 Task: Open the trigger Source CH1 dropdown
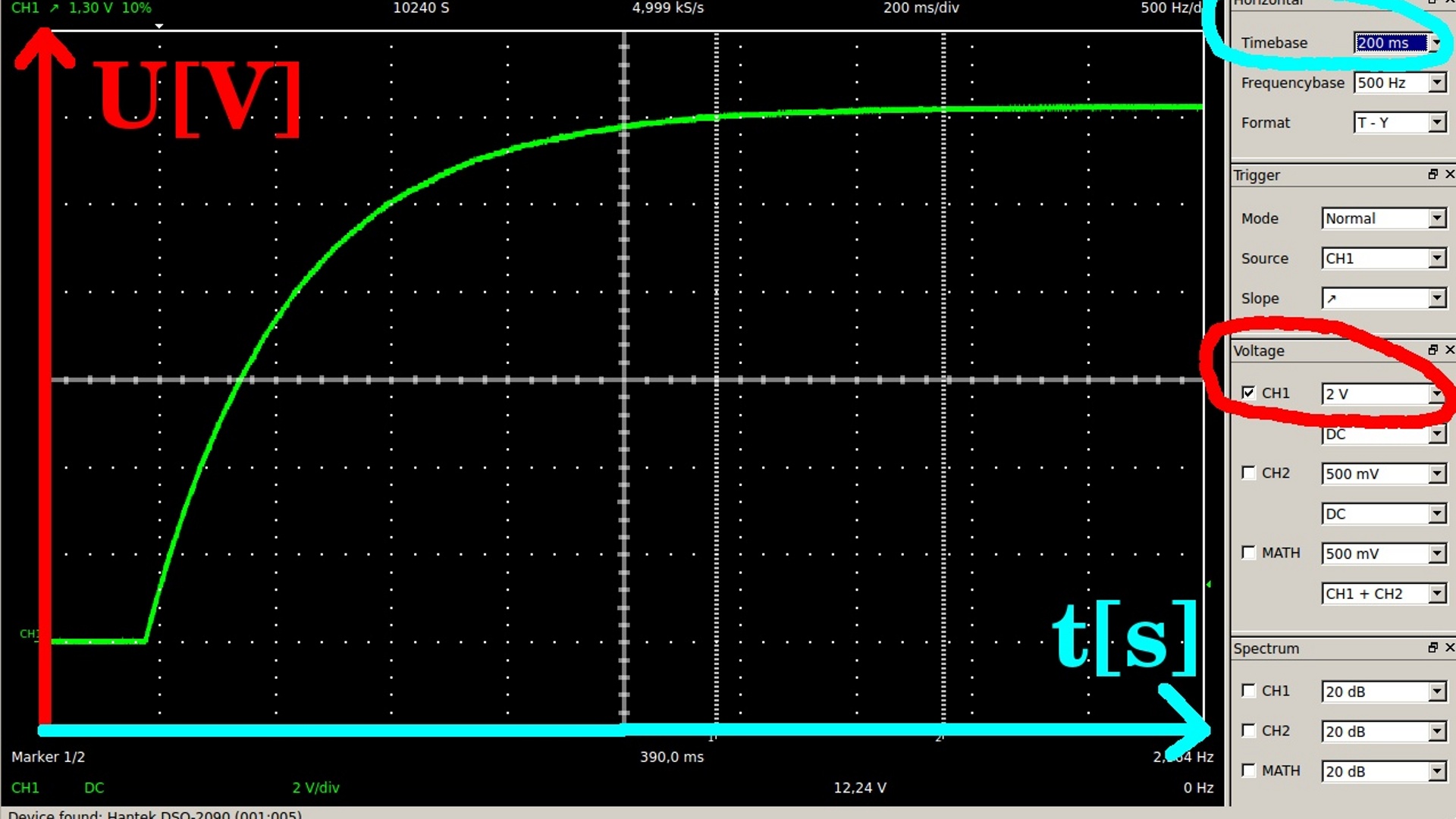[1436, 259]
